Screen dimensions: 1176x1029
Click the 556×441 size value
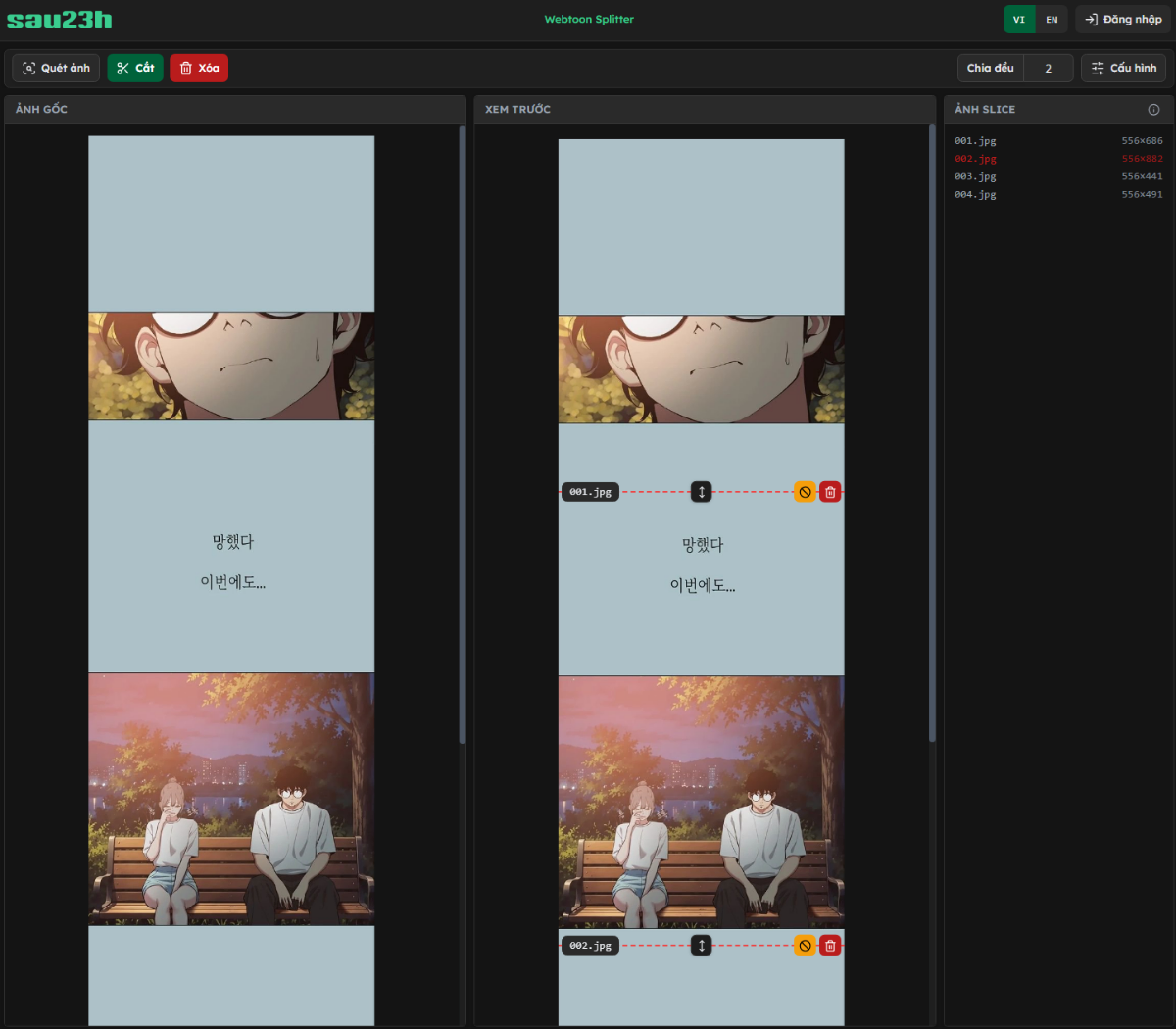click(x=1143, y=176)
